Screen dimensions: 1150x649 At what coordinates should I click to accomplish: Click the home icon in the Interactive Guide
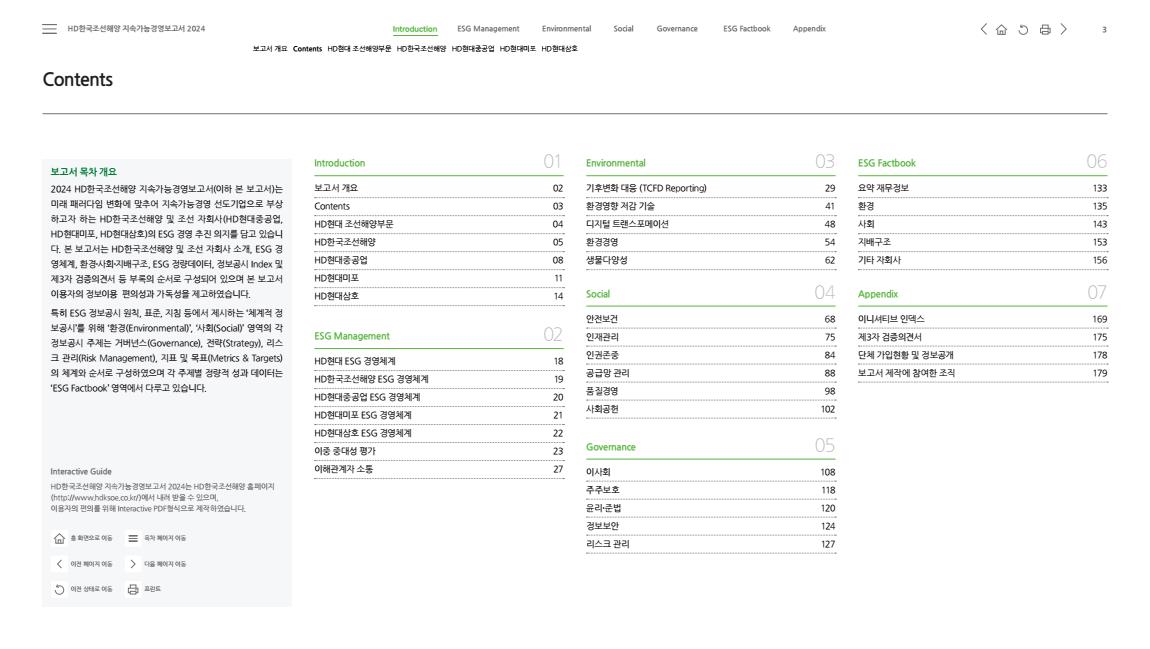59,538
